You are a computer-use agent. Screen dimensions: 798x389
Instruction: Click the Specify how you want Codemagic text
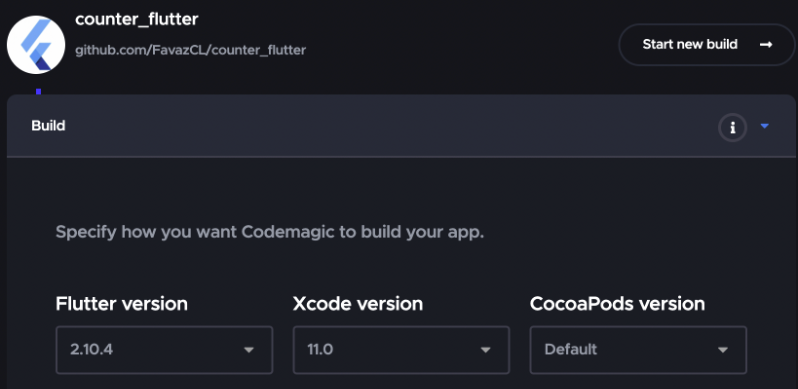pos(270,232)
